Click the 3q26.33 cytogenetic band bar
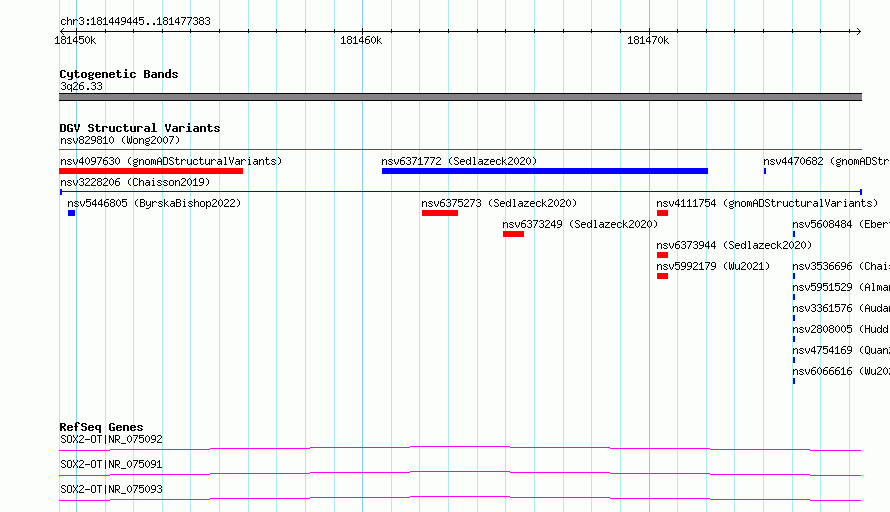This screenshot has height=512, width=890. 460,97
